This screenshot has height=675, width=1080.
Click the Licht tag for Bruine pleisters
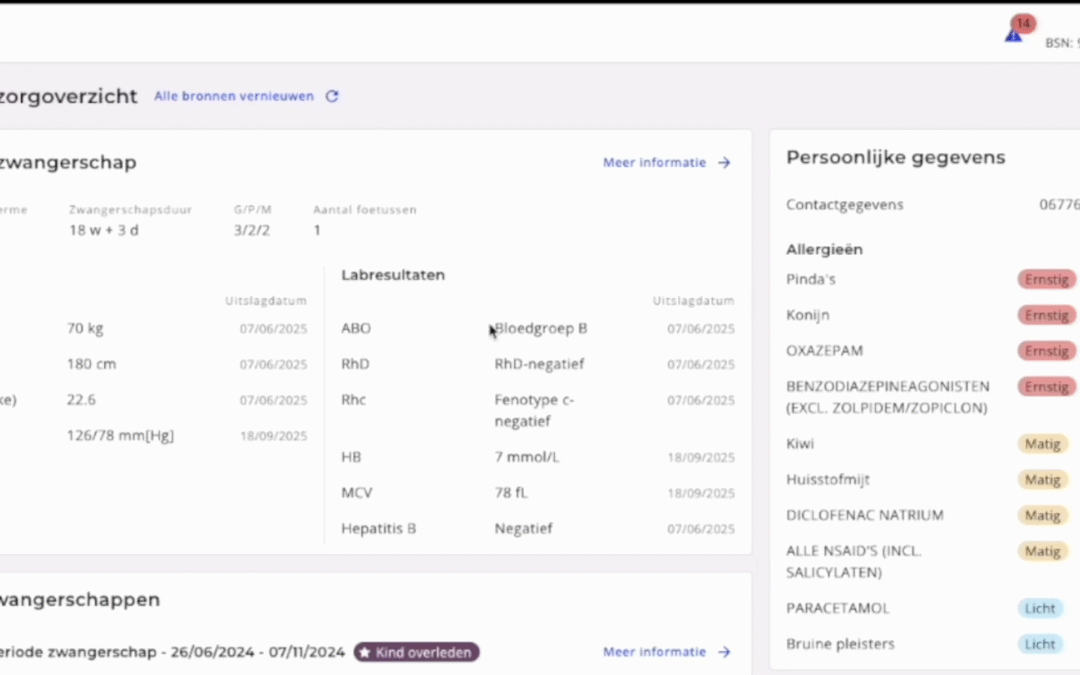click(1040, 644)
